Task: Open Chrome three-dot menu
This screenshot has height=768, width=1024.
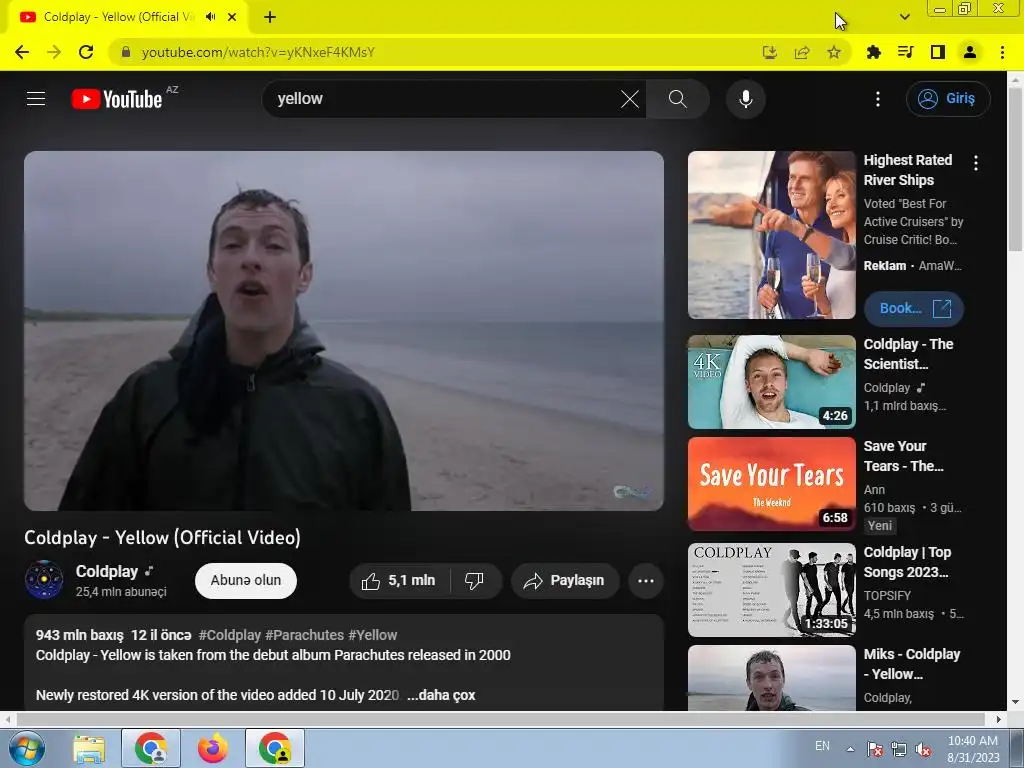Action: [1002, 52]
